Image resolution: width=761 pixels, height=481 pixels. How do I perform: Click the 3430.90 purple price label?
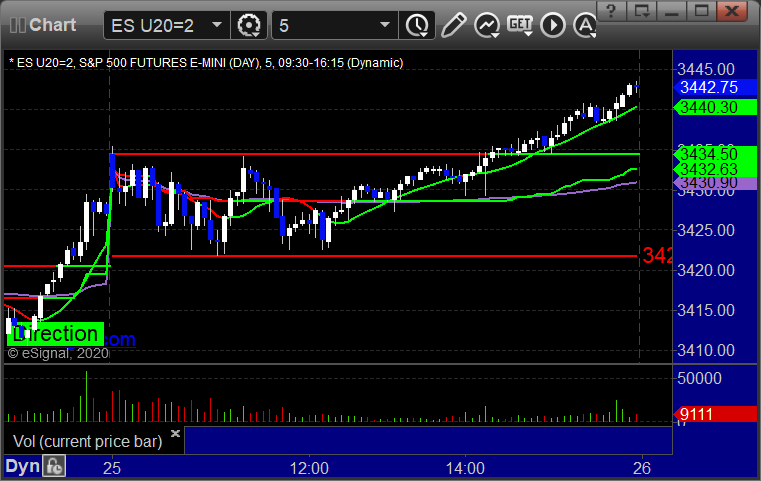[715, 183]
